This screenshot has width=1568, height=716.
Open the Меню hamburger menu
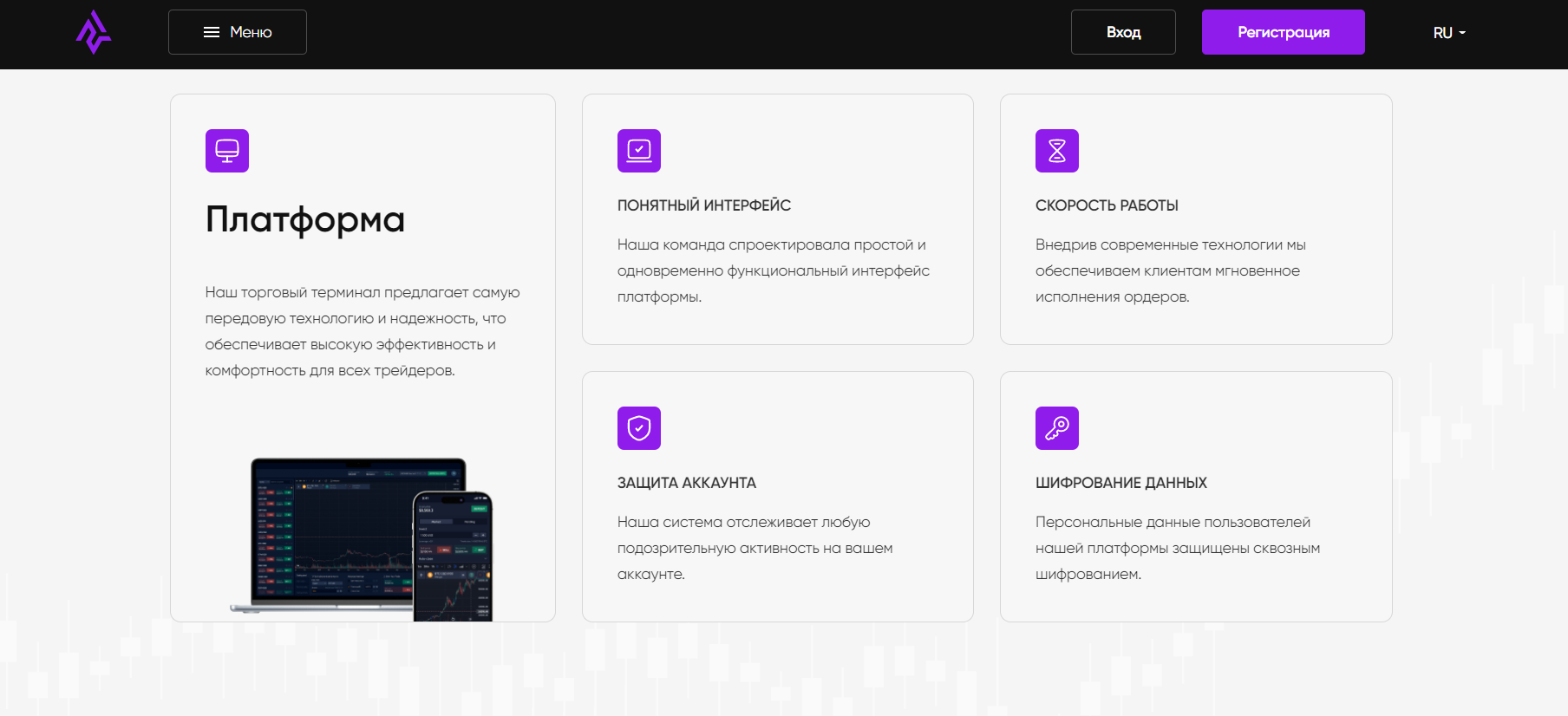tap(237, 32)
